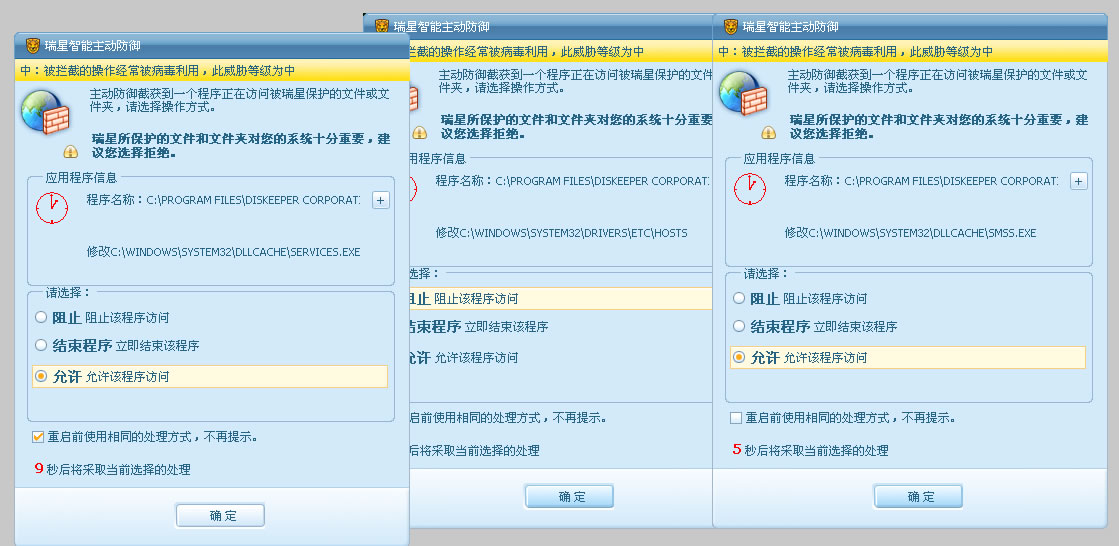Click the path text ending DRIVERS\ETC\HOSTS
This screenshot has height=546, width=1119.
click(562, 233)
